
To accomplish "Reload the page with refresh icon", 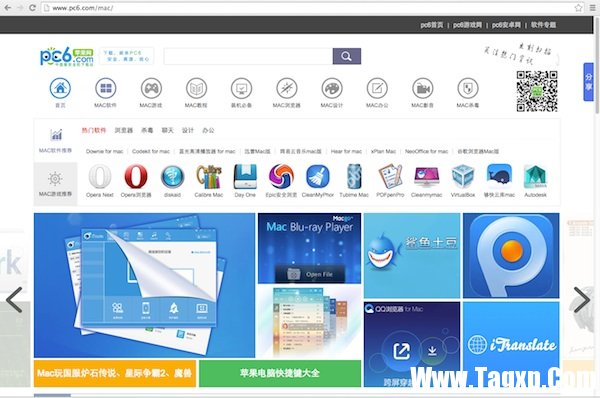I will 33,8.
